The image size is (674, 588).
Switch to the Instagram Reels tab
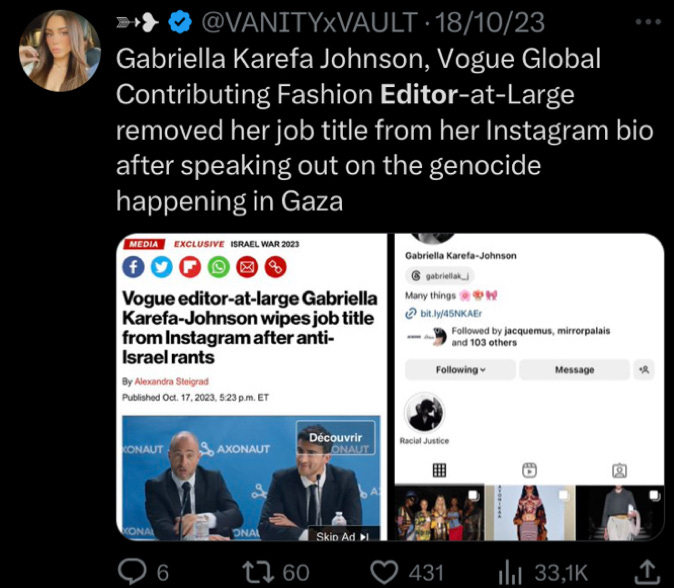point(529,470)
